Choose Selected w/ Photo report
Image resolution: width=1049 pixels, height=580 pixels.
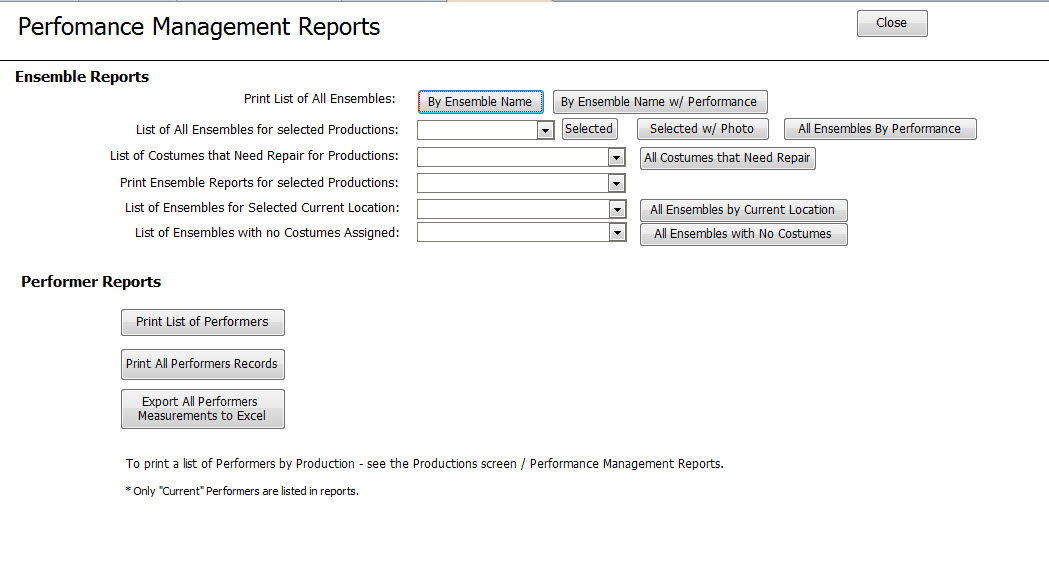(x=702, y=128)
